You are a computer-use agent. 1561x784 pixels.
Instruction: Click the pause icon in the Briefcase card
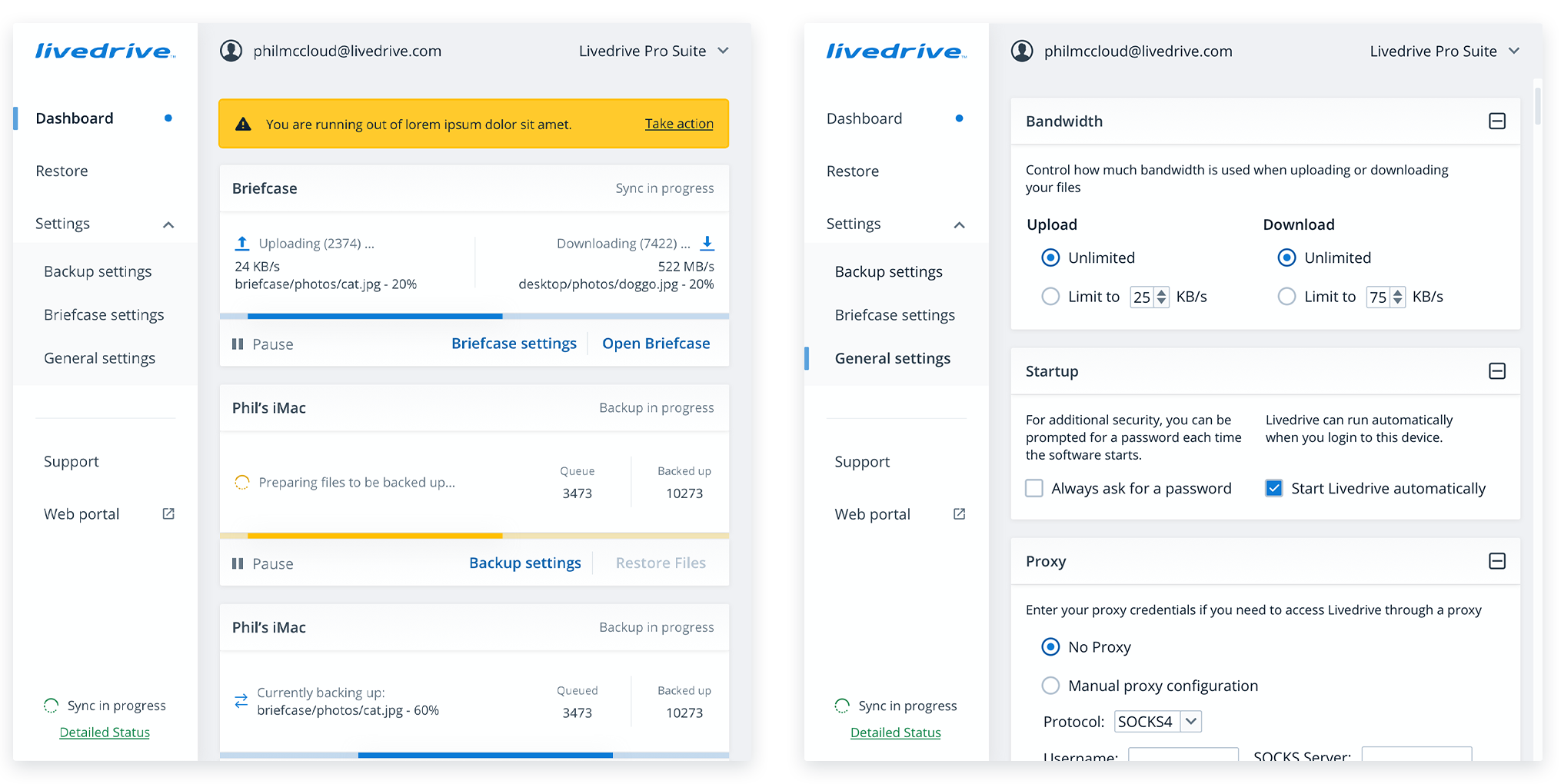click(238, 344)
